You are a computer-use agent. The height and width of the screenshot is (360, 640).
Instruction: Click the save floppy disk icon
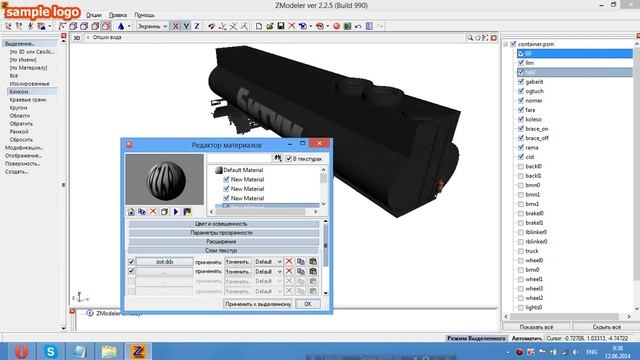(x=281, y=26)
